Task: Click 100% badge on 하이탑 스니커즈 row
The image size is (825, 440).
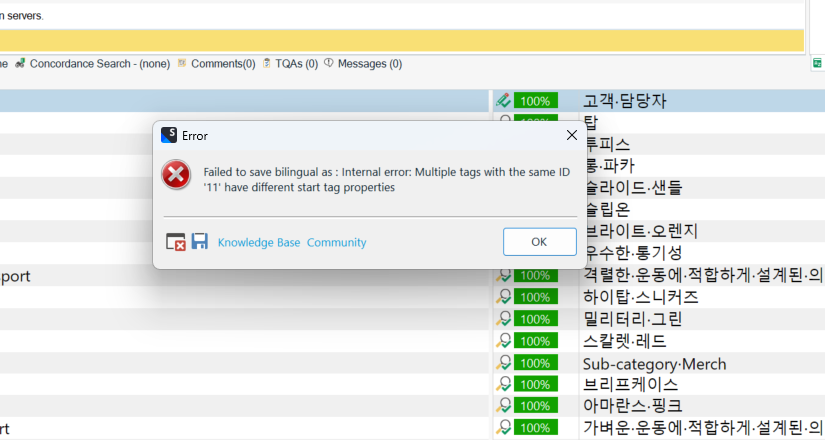Action: tap(536, 297)
